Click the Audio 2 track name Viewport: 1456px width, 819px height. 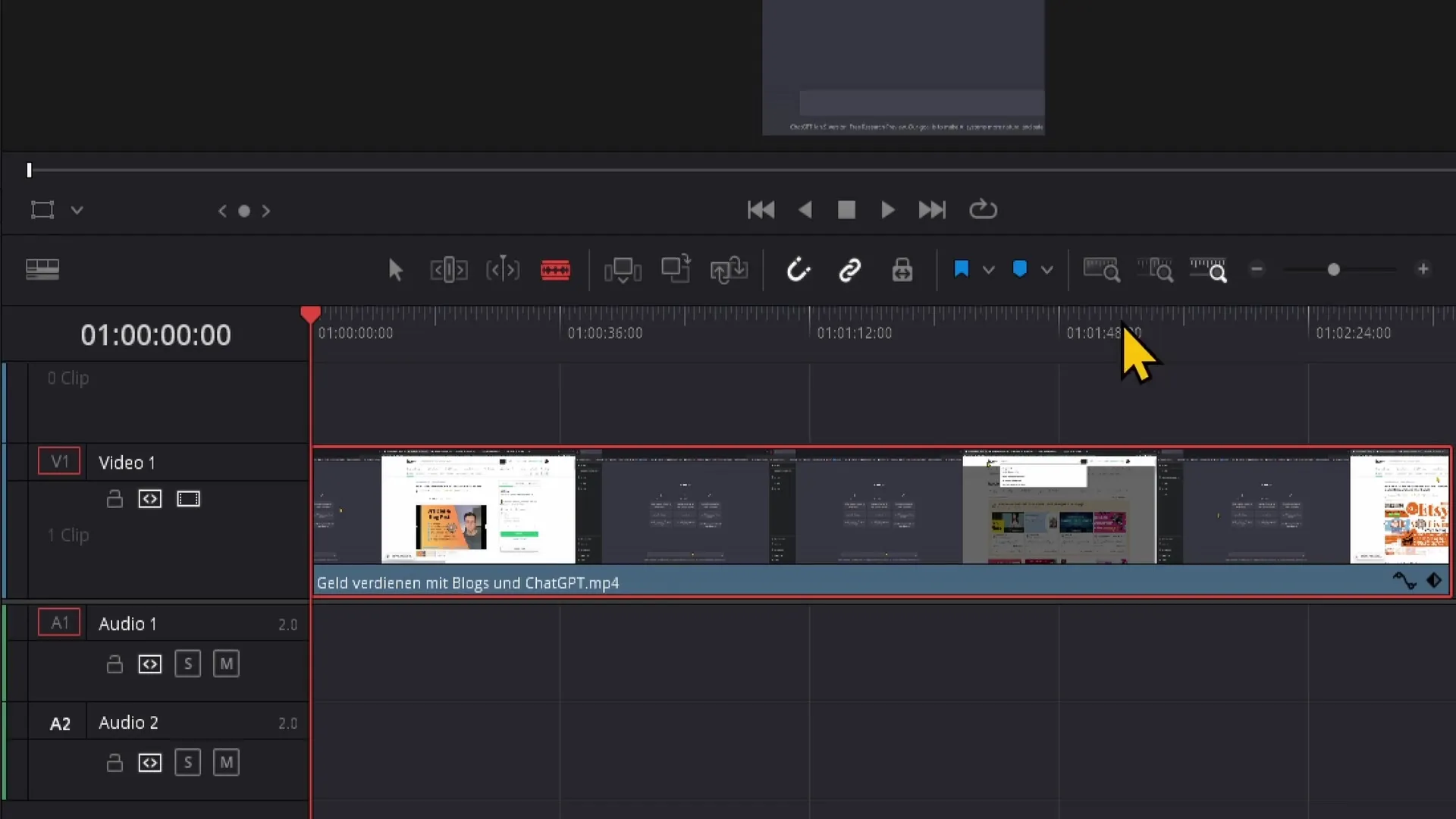coord(128,723)
